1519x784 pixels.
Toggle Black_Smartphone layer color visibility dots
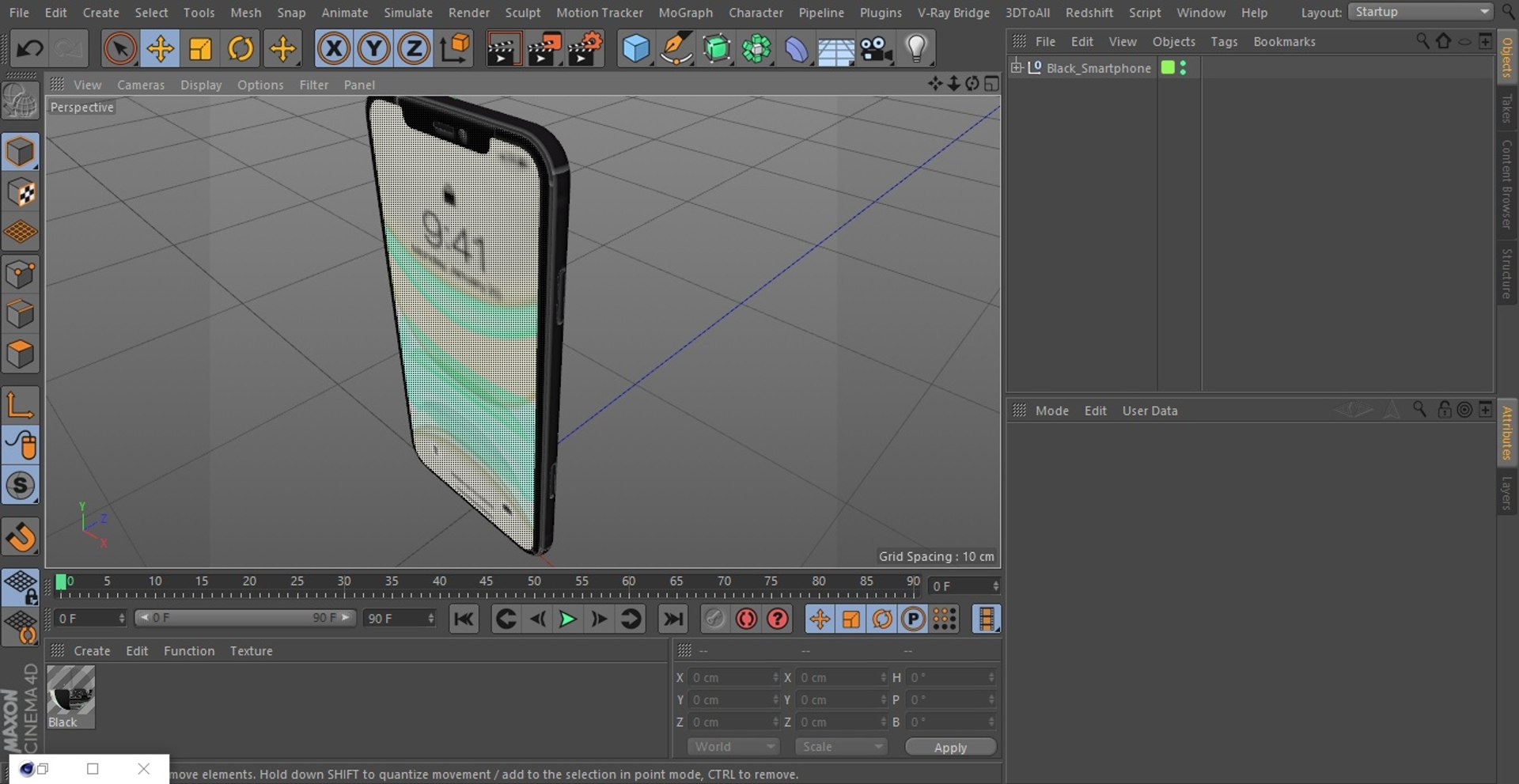tap(1183, 68)
